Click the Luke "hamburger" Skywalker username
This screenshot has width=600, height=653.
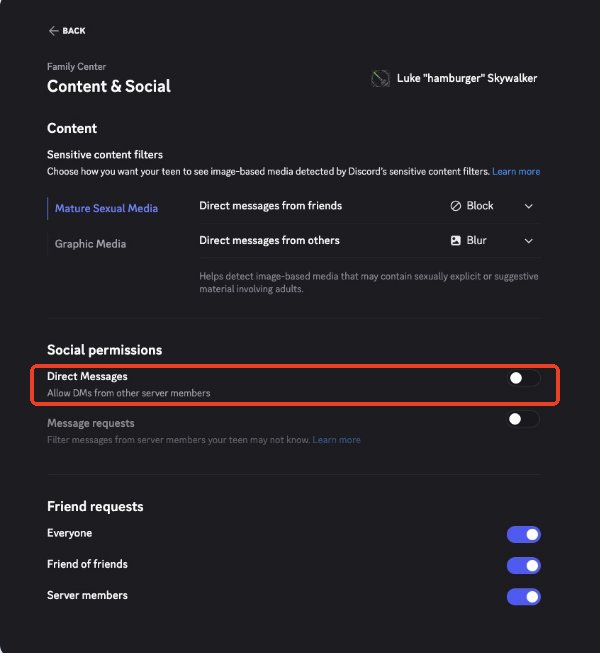coord(467,78)
